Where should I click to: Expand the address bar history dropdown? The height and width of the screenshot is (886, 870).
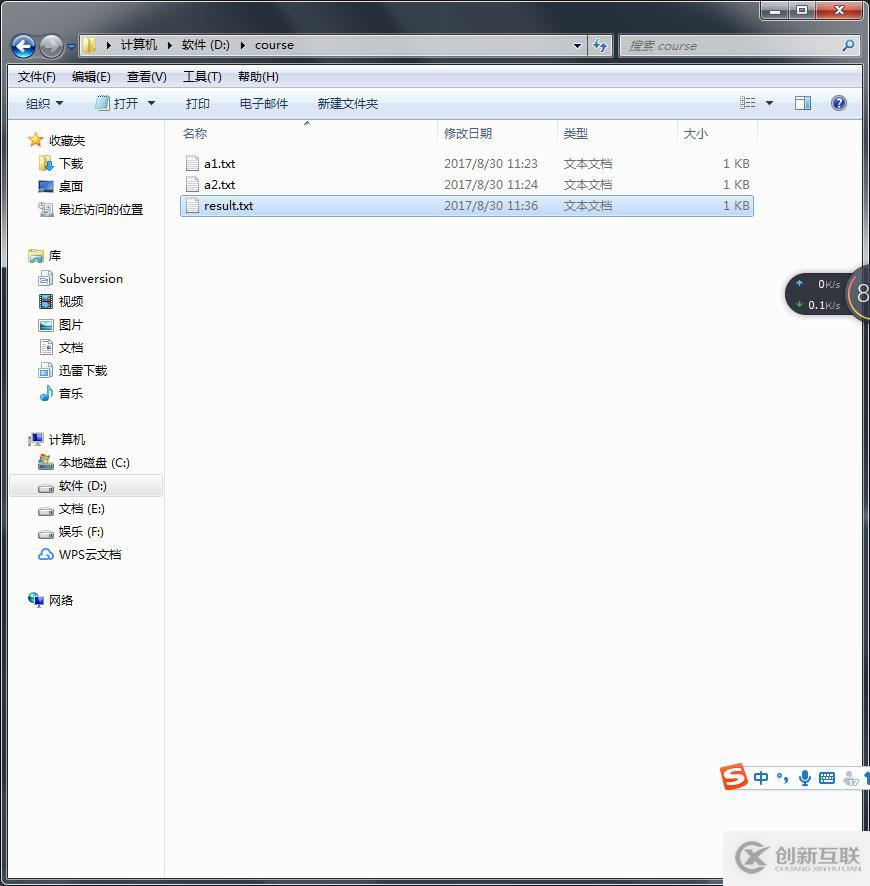tap(577, 46)
